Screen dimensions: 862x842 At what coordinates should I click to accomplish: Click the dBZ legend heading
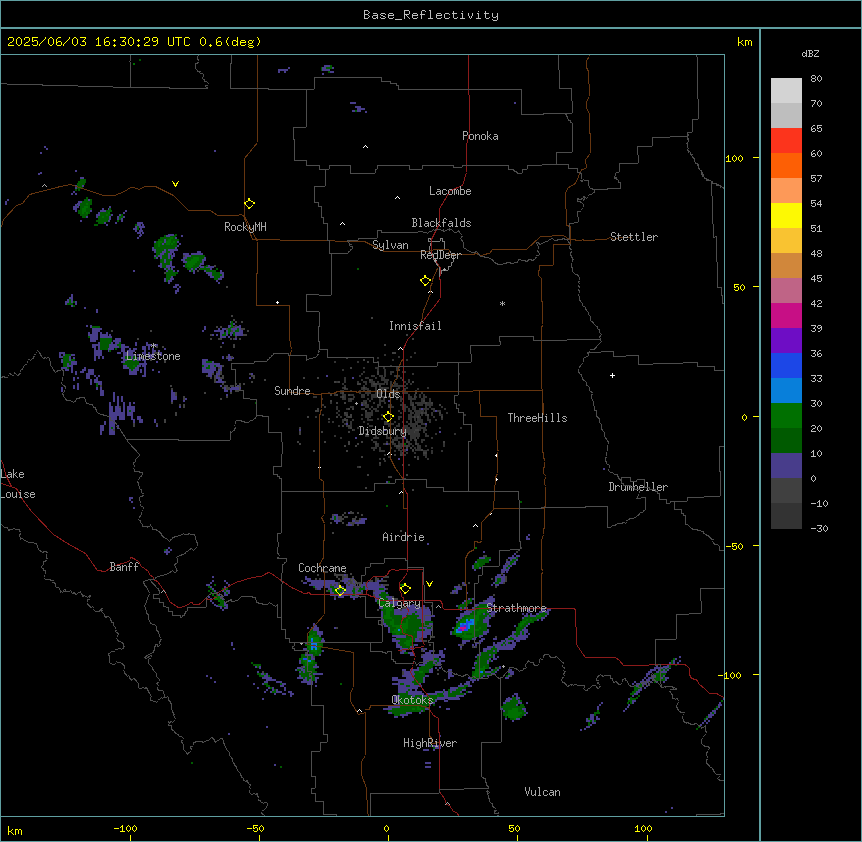click(x=810, y=53)
